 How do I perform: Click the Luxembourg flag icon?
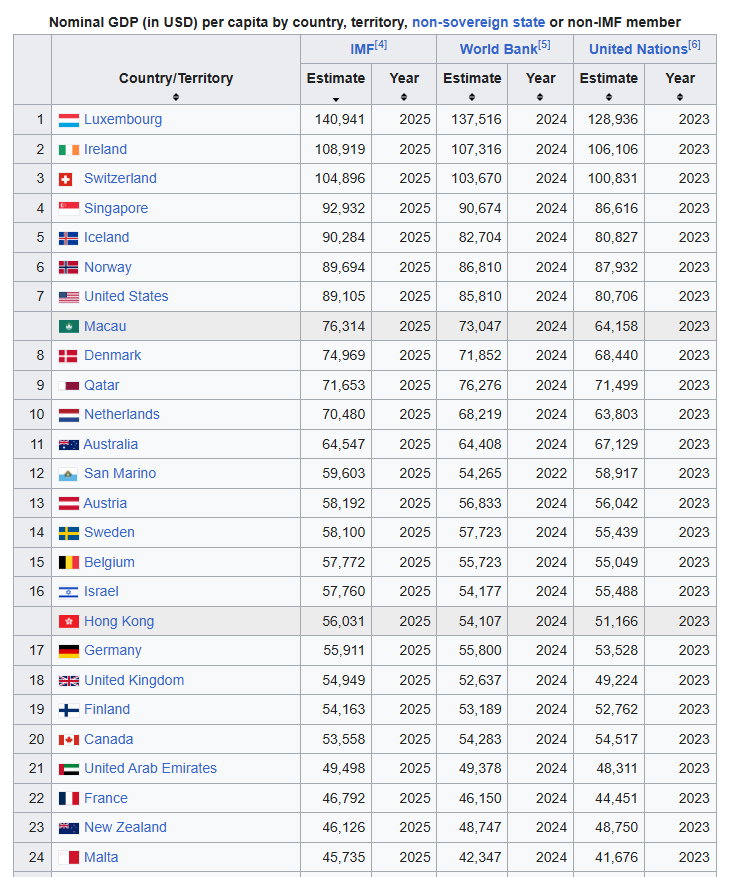pyautogui.click(x=69, y=120)
